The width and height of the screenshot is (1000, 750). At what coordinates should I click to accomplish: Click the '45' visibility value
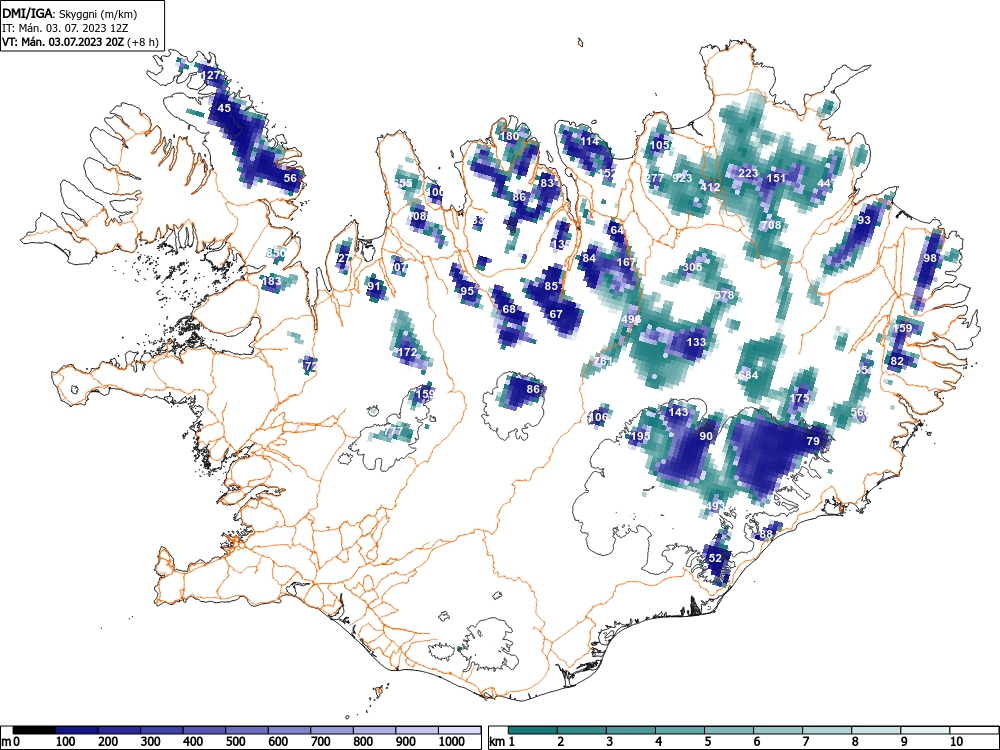pos(224,108)
